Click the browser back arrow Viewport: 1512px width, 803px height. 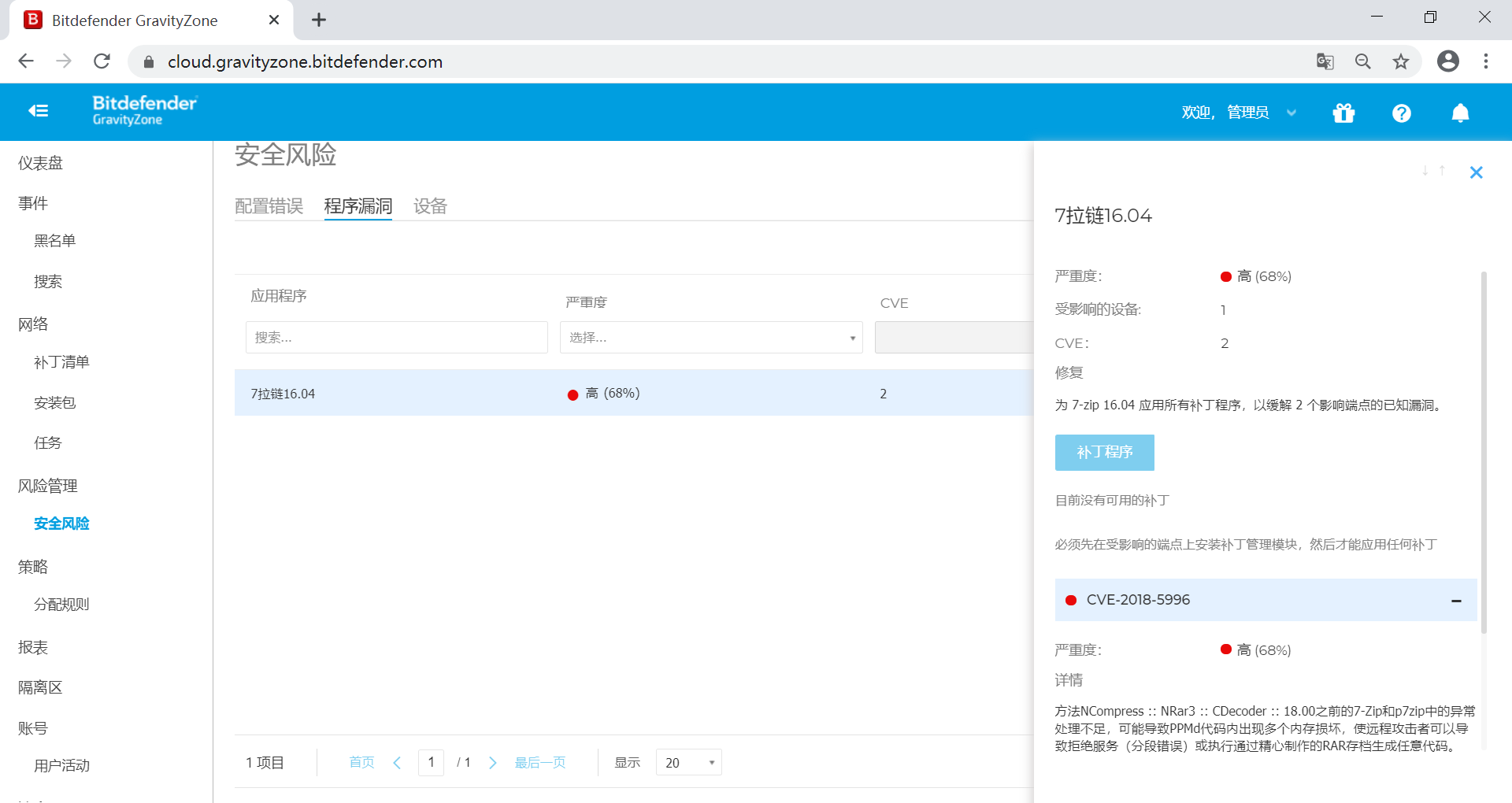click(x=26, y=61)
